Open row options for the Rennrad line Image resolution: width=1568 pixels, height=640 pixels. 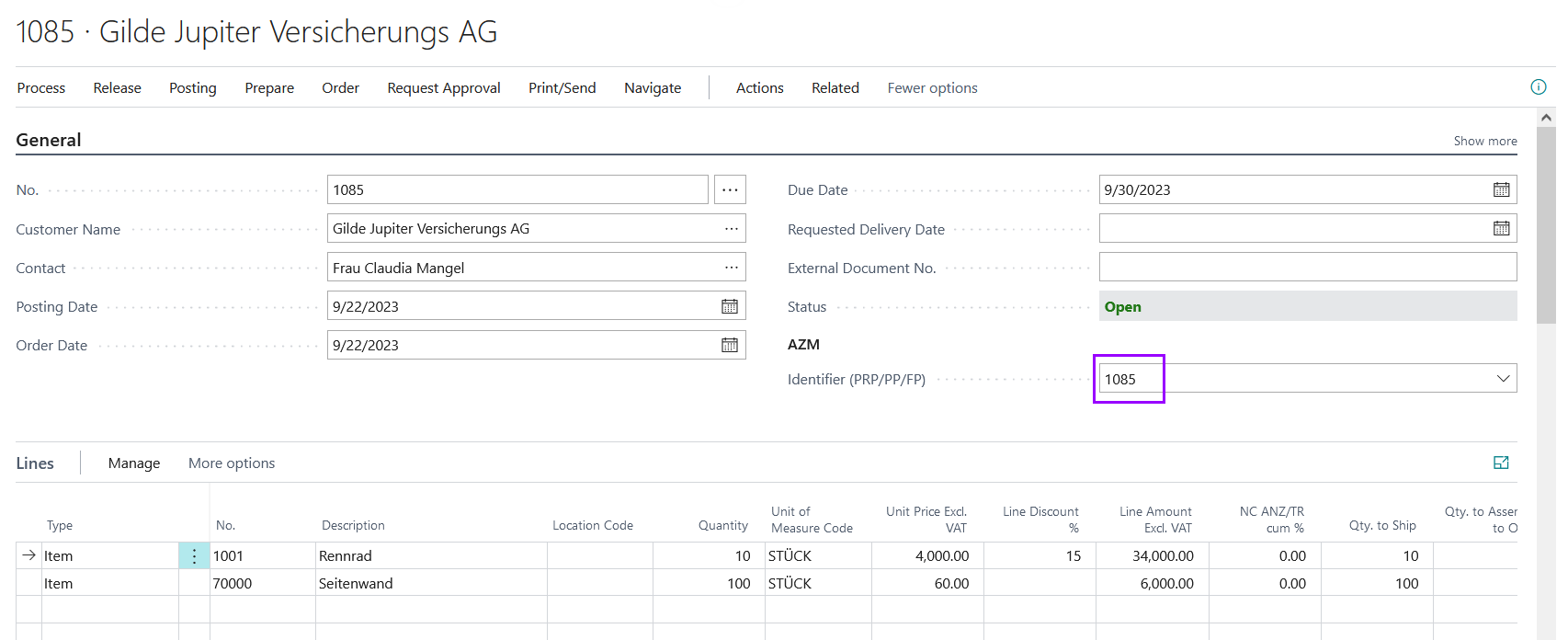click(194, 555)
